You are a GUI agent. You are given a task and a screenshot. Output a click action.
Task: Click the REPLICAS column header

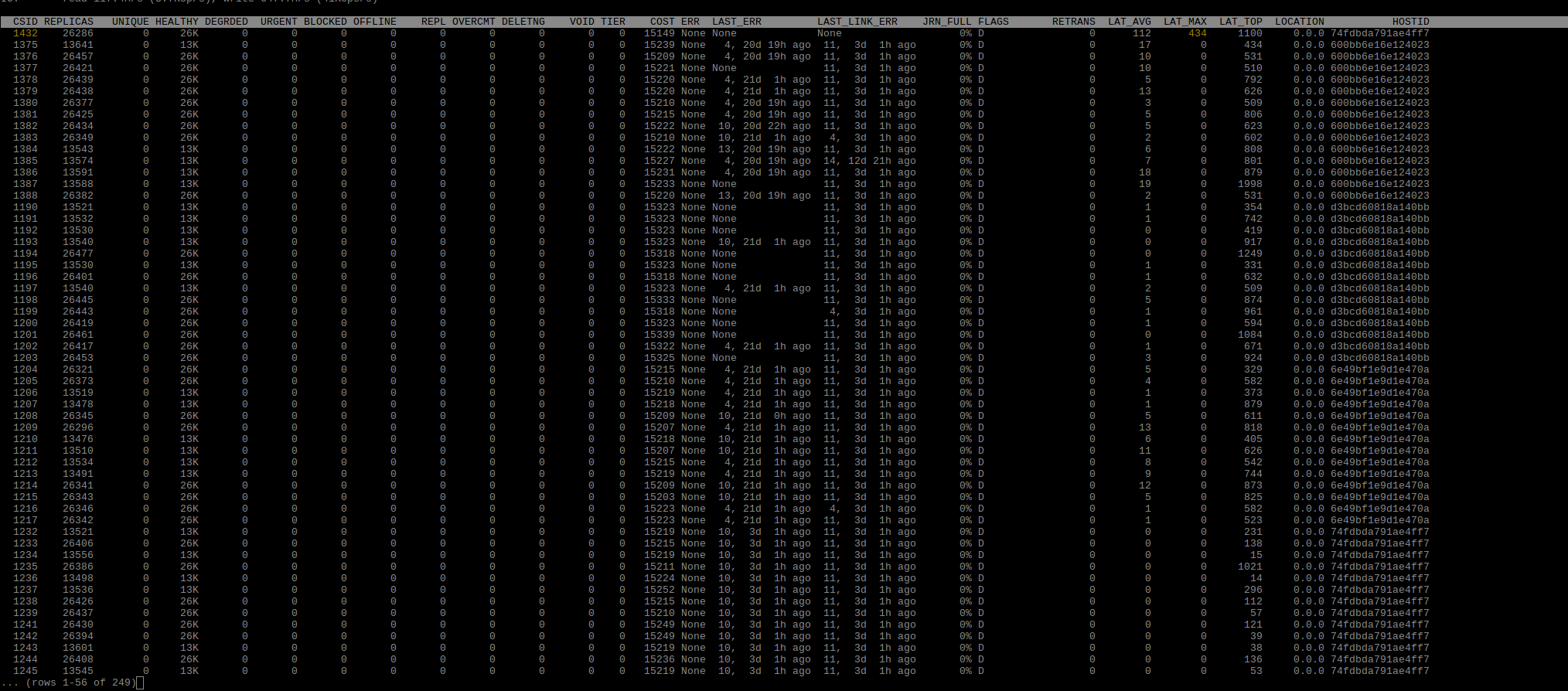click(x=68, y=22)
